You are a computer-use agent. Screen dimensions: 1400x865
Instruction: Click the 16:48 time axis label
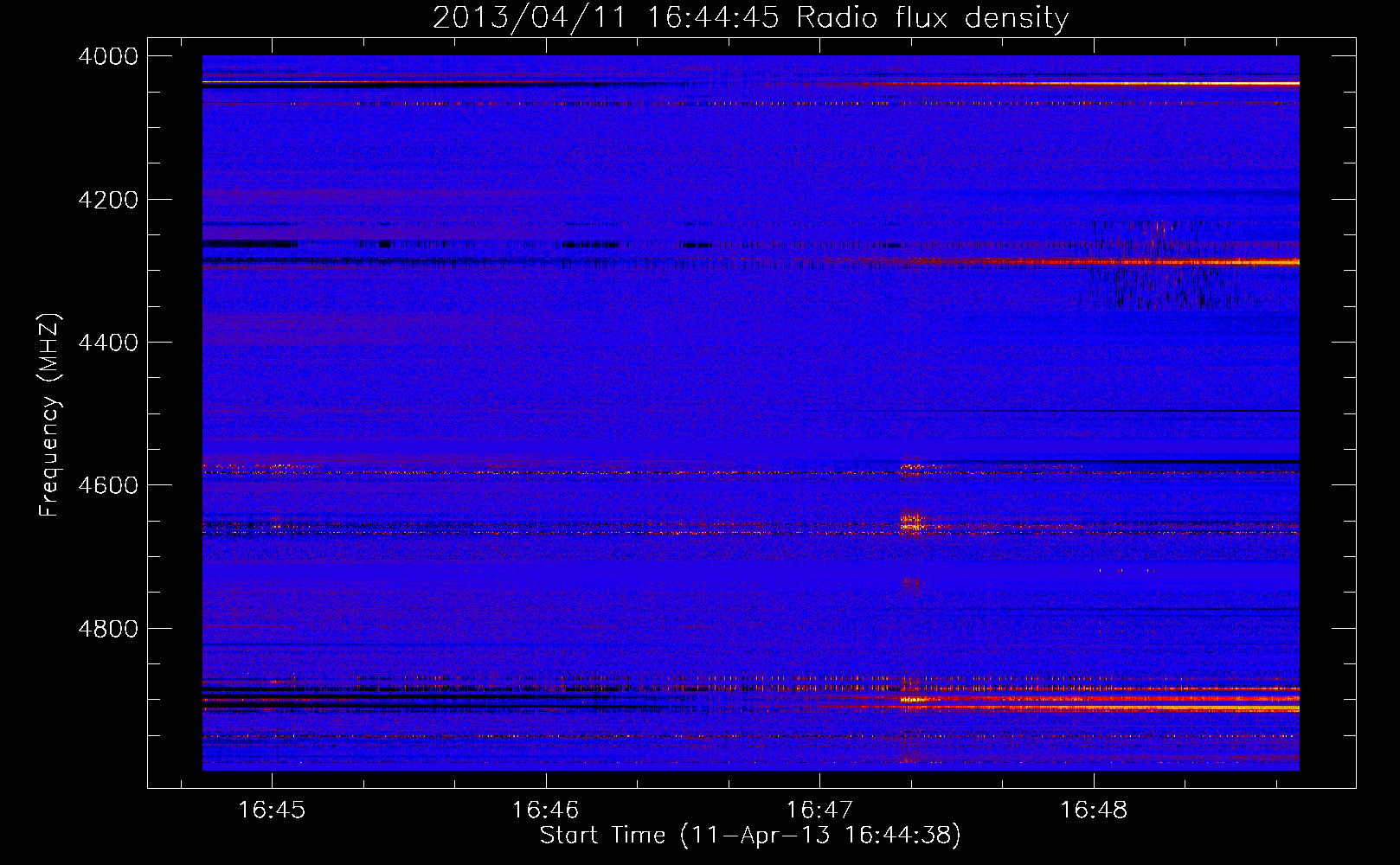pos(1094,811)
